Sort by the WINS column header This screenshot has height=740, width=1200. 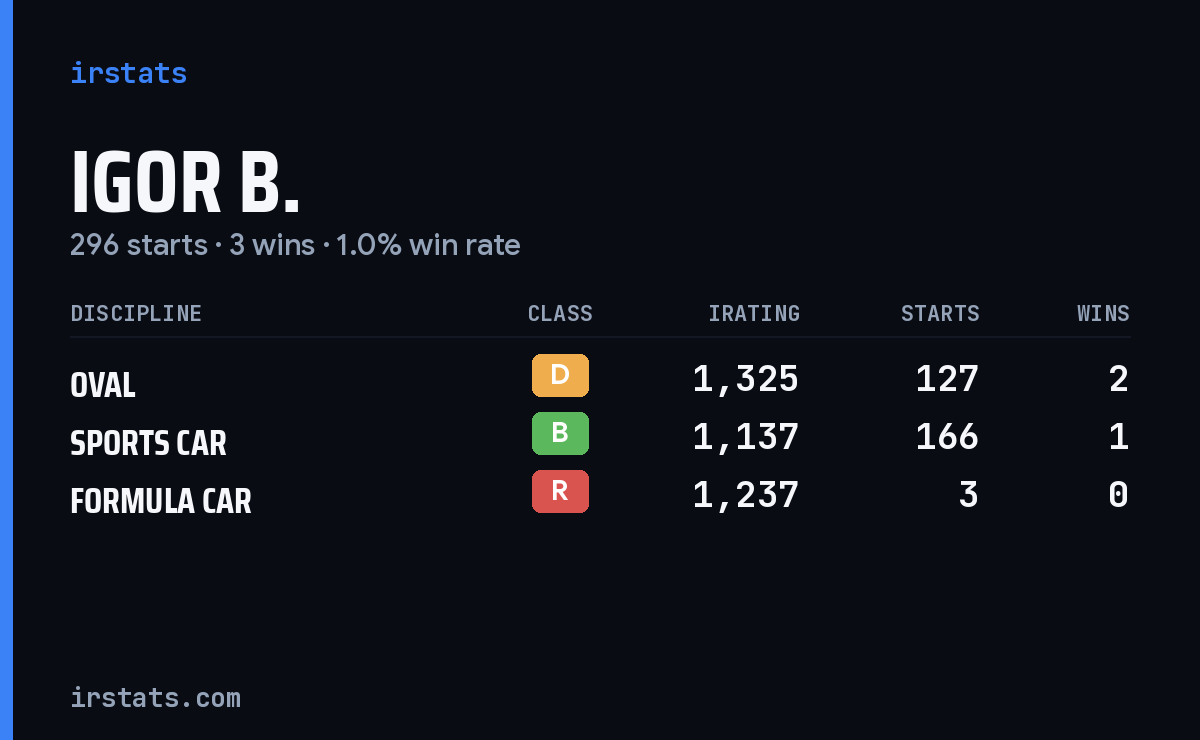click(1103, 313)
